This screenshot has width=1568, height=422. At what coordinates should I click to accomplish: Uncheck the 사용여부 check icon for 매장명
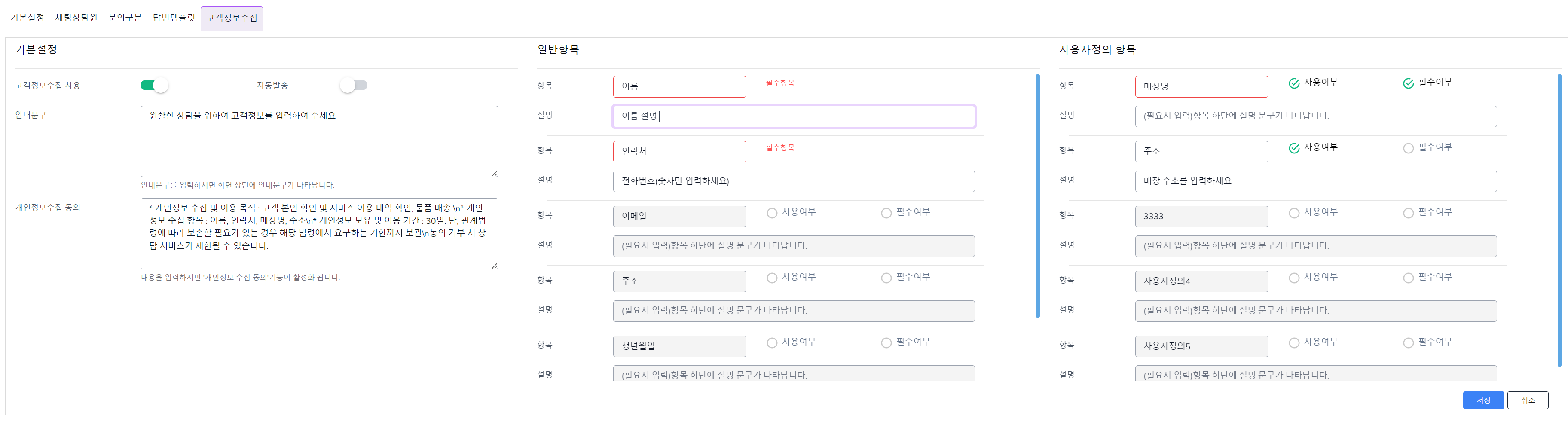(x=1294, y=83)
